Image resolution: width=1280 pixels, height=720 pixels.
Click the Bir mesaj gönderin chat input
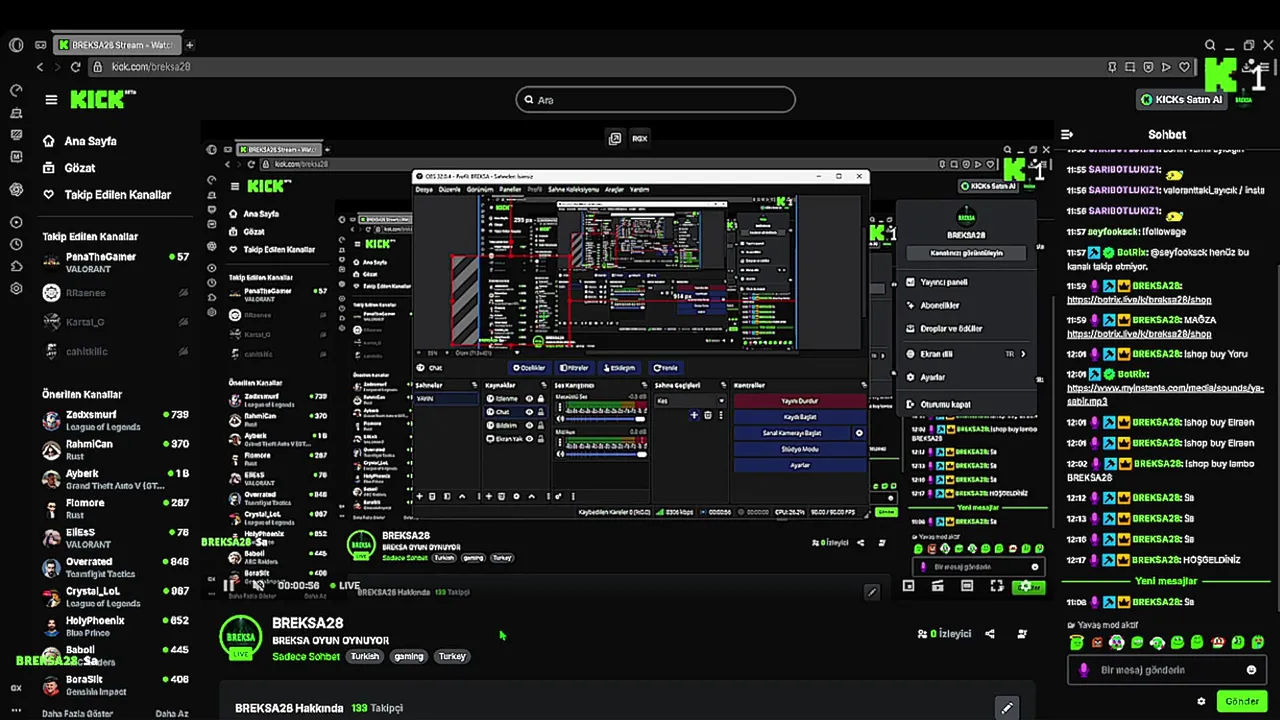tap(1165, 670)
